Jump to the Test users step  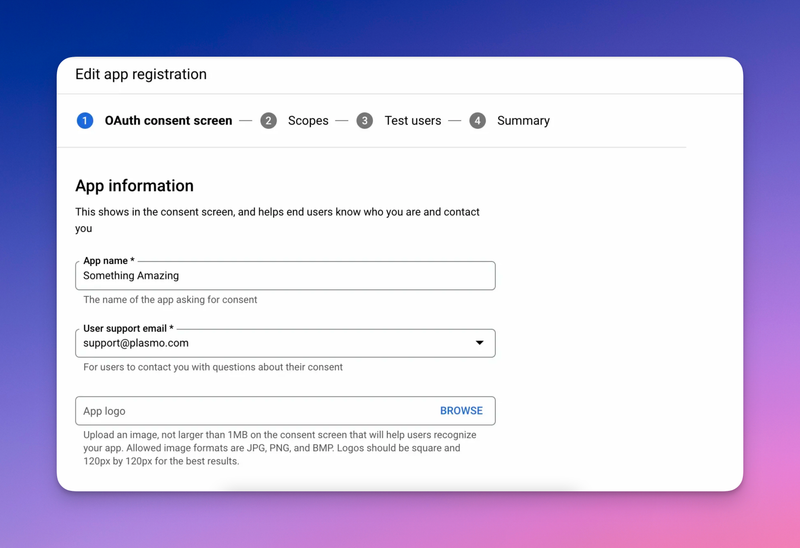click(413, 120)
